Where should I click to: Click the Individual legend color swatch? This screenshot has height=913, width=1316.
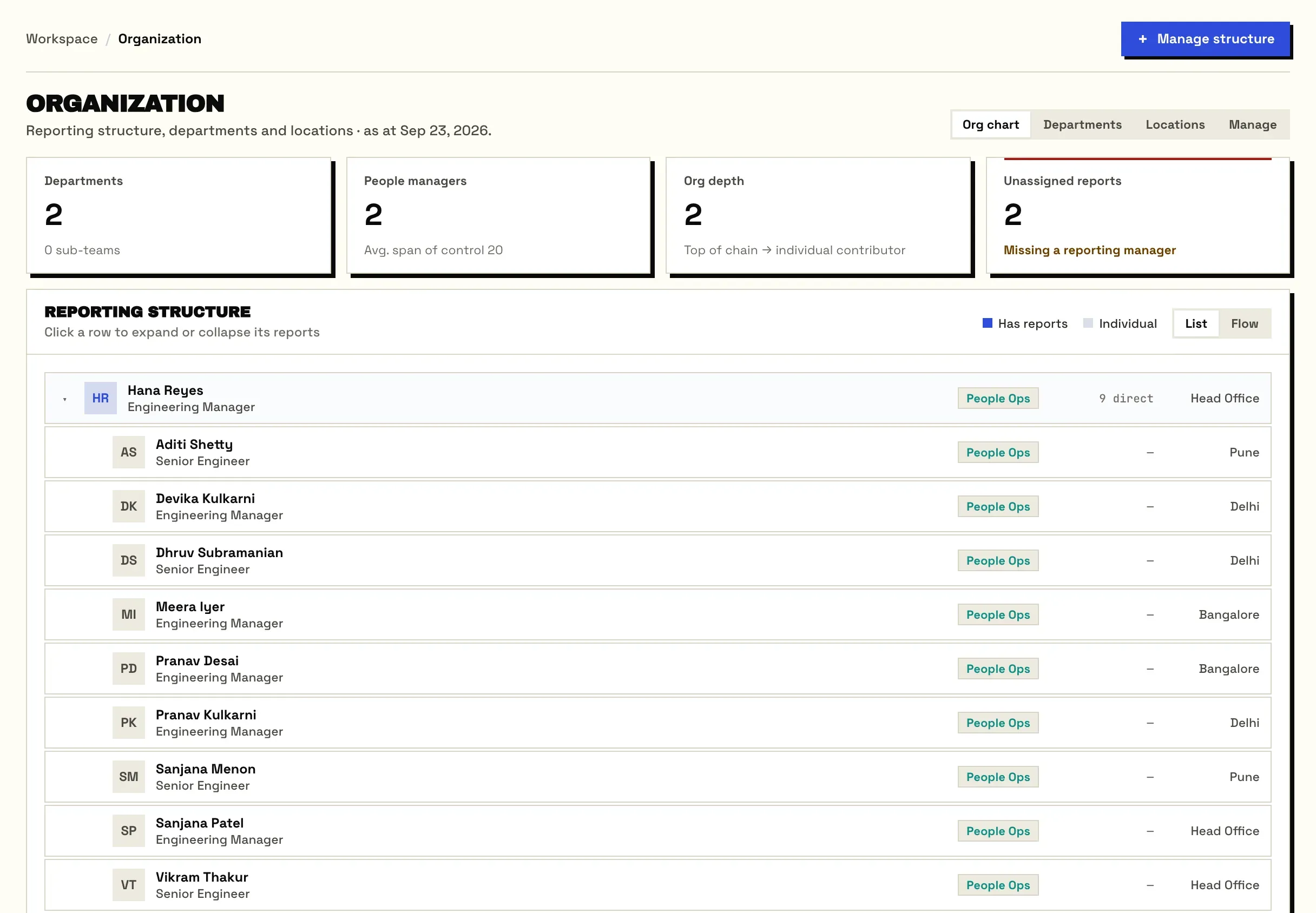pyautogui.click(x=1088, y=323)
